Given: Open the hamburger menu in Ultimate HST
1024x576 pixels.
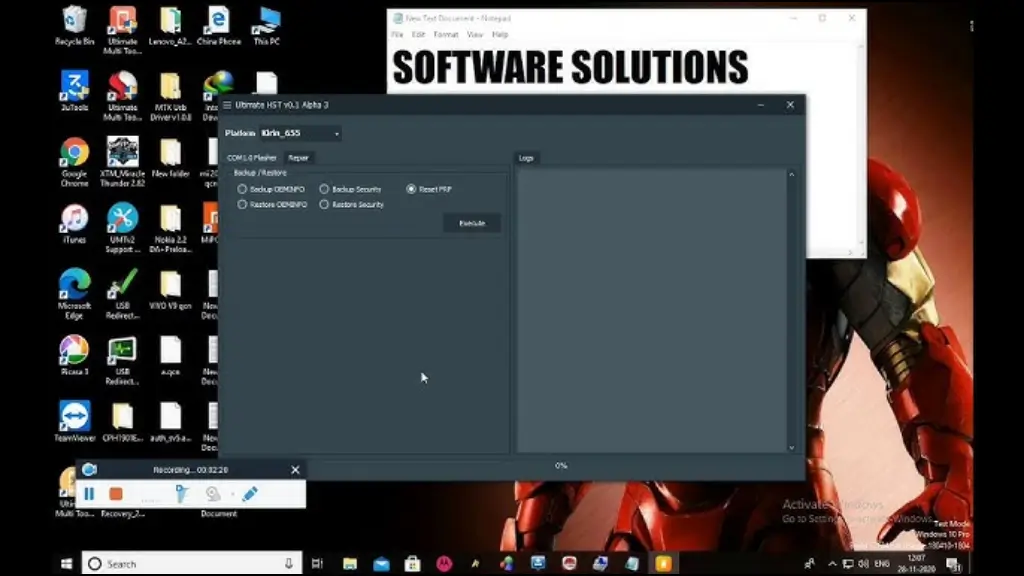Looking at the screenshot, I should [227, 105].
